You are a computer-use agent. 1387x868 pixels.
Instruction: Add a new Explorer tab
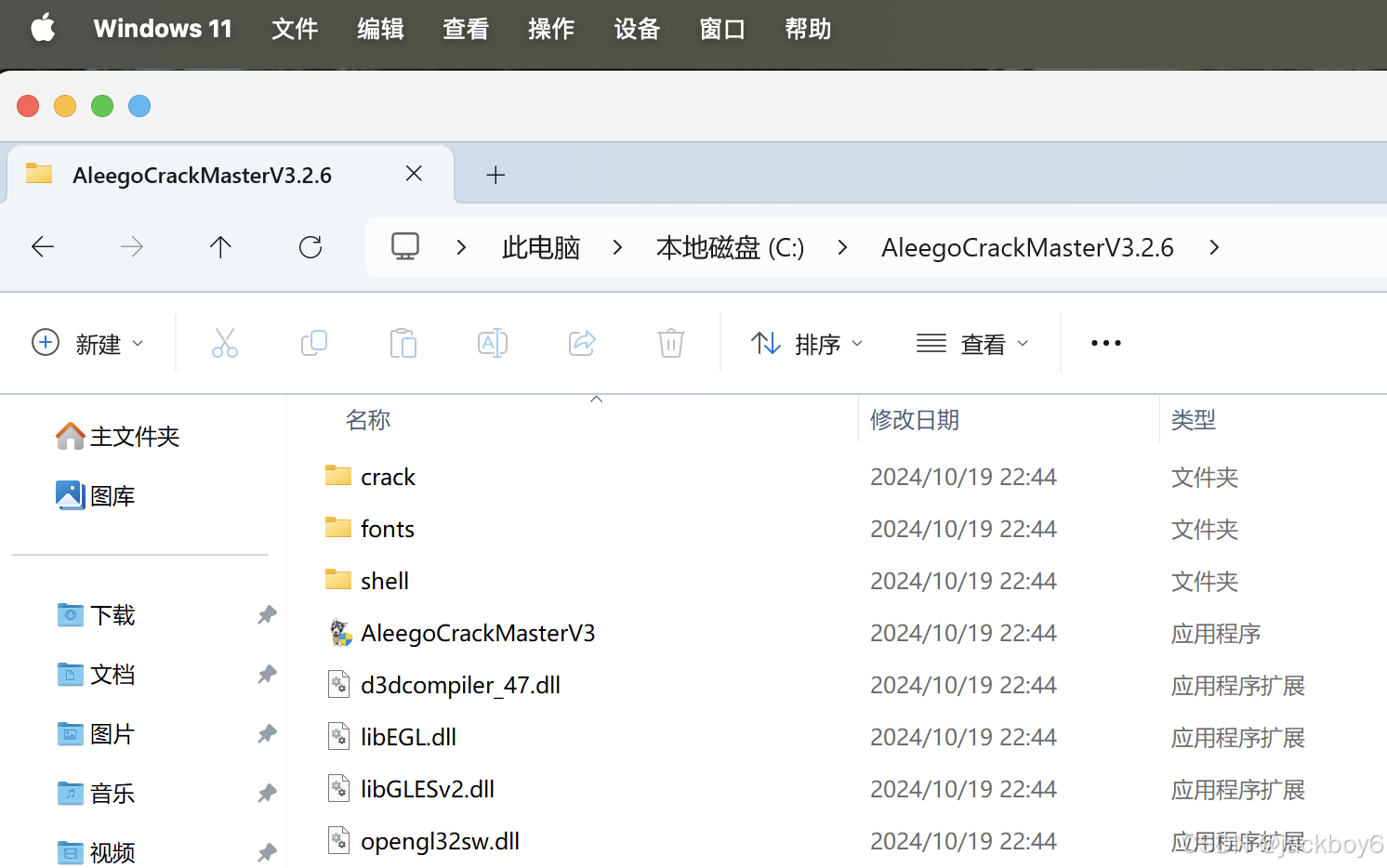(x=495, y=175)
